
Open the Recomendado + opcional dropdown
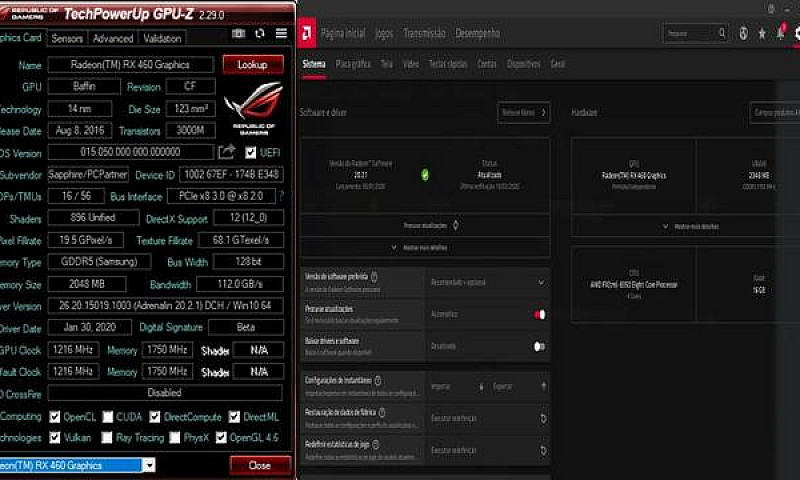point(487,282)
